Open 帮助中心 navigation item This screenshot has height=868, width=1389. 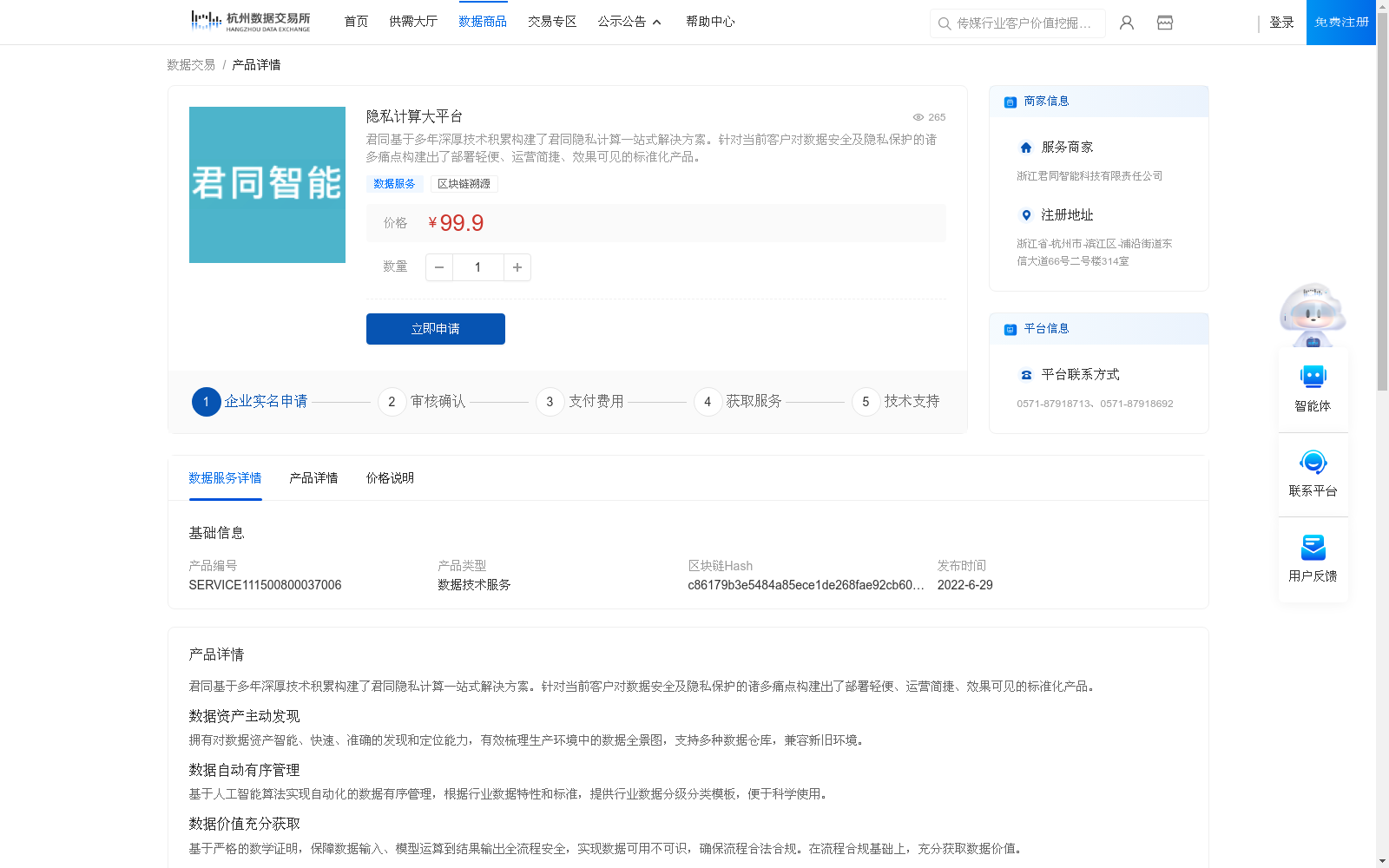710,22
